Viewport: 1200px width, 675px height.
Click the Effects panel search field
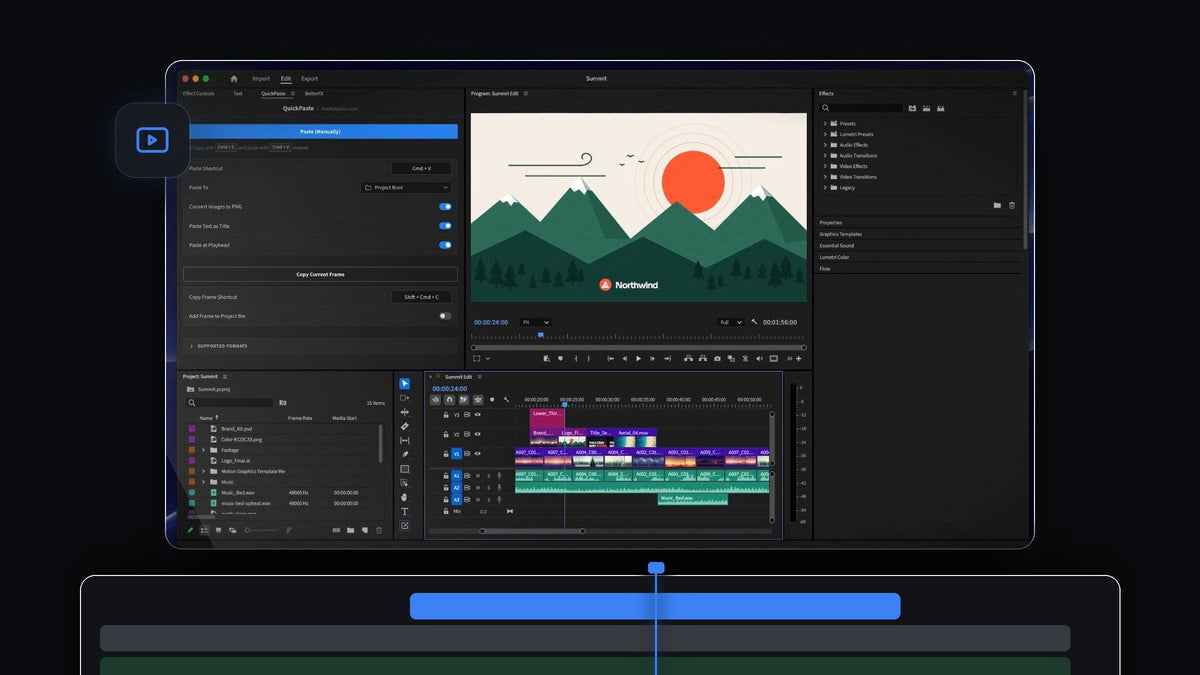point(861,108)
